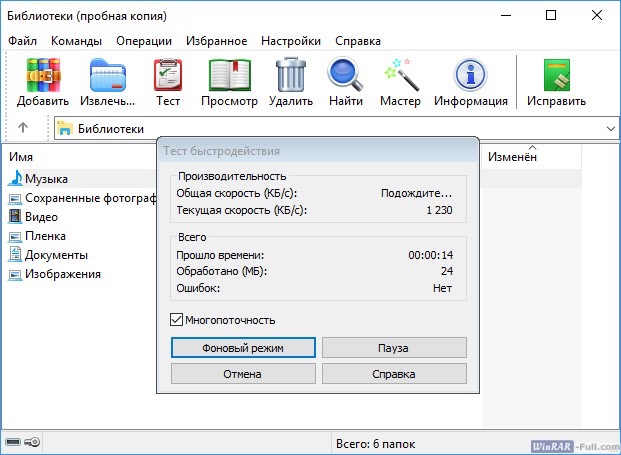Click the Документы file icon

[15, 254]
